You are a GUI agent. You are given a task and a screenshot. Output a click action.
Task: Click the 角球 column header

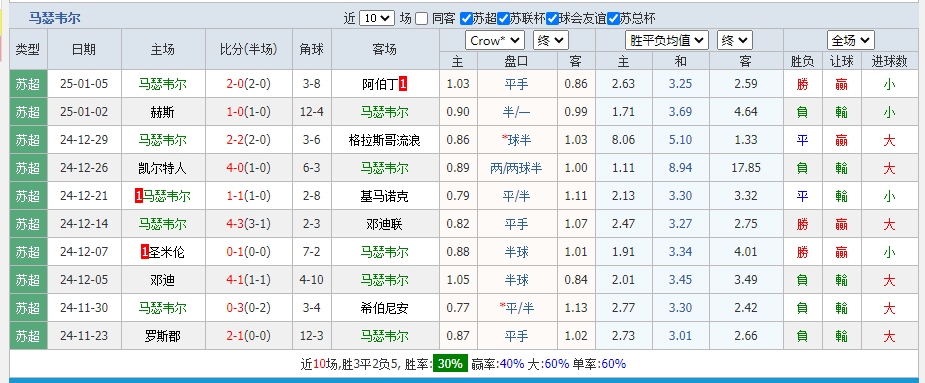[x=312, y=50]
